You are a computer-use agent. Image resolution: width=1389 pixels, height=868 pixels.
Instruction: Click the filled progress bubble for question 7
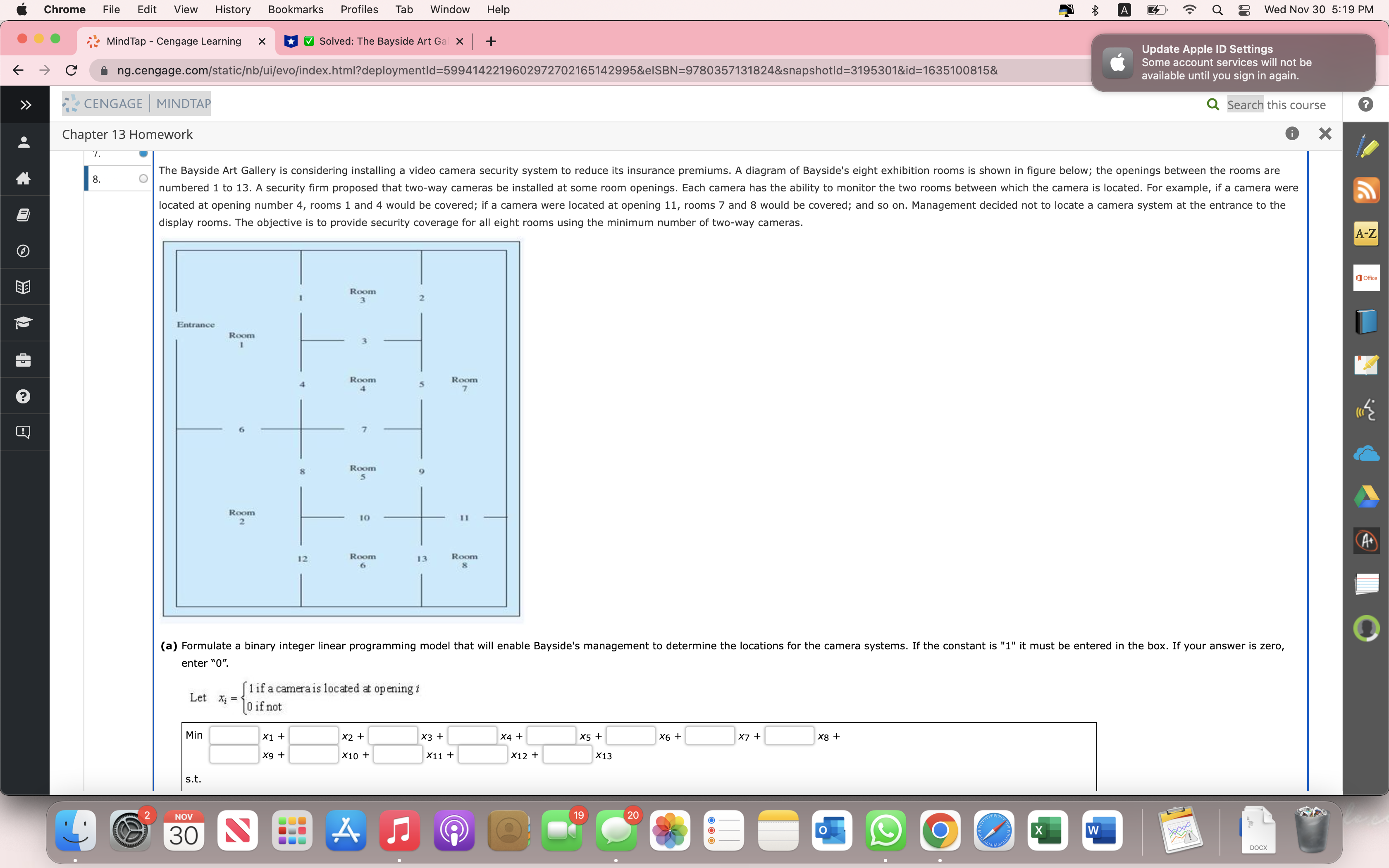[x=143, y=153]
